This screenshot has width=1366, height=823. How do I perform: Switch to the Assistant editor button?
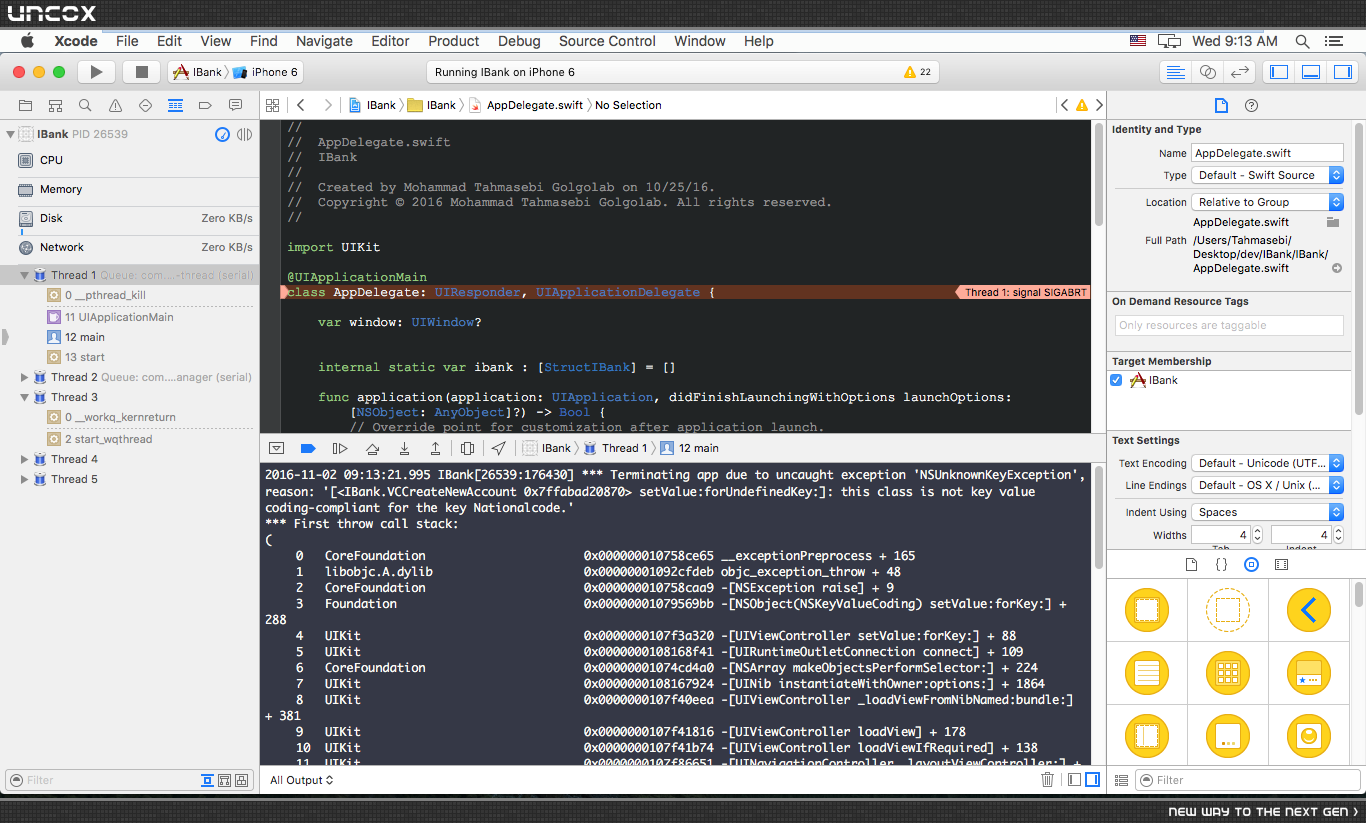[x=1207, y=72]
